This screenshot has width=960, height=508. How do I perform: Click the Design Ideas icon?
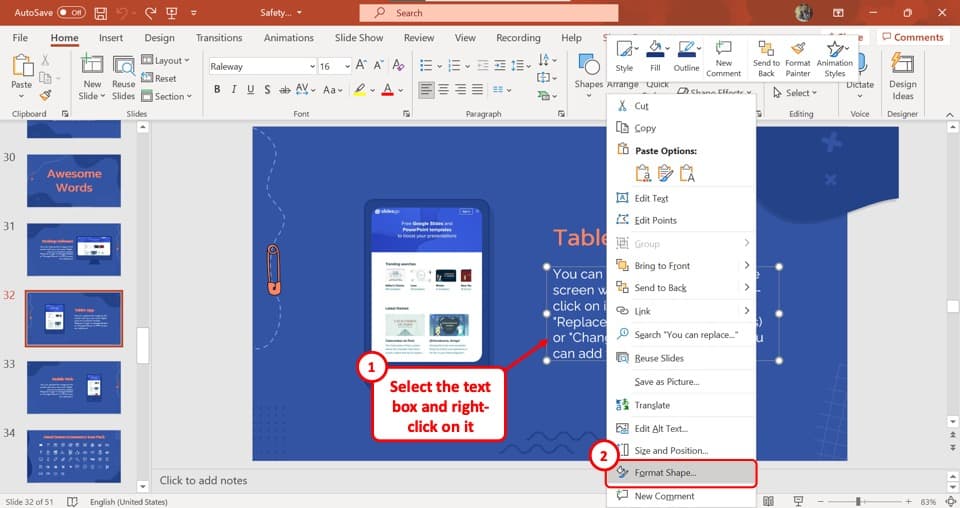(902, 77)
